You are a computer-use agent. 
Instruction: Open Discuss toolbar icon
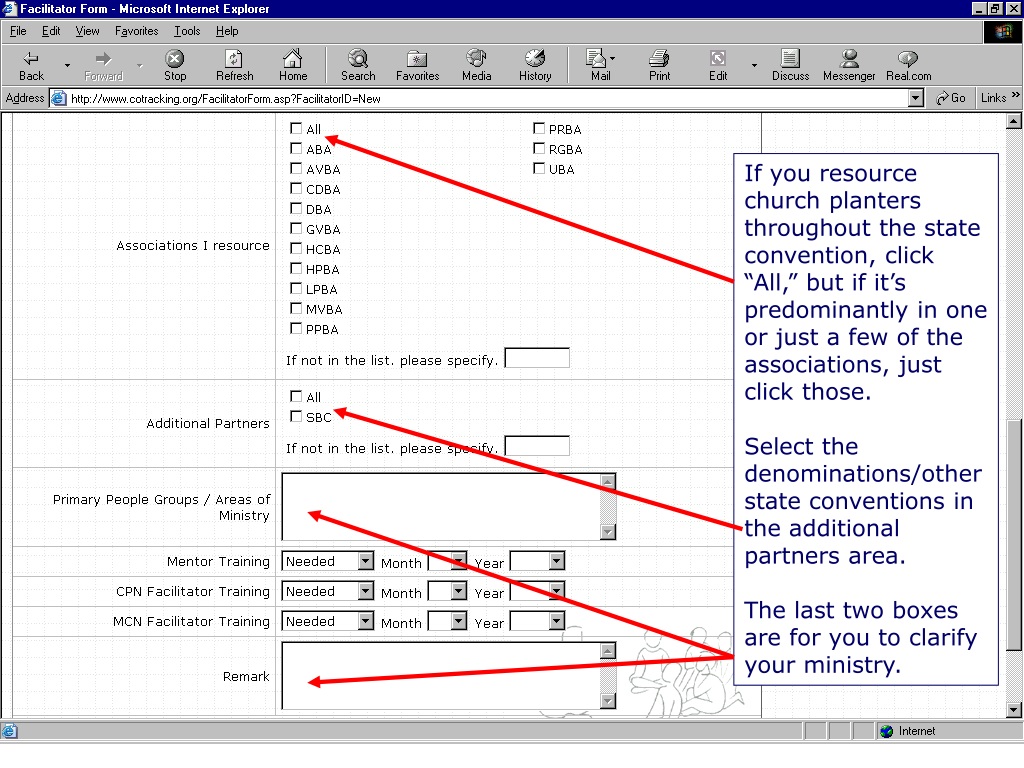[x=790, y=65]
